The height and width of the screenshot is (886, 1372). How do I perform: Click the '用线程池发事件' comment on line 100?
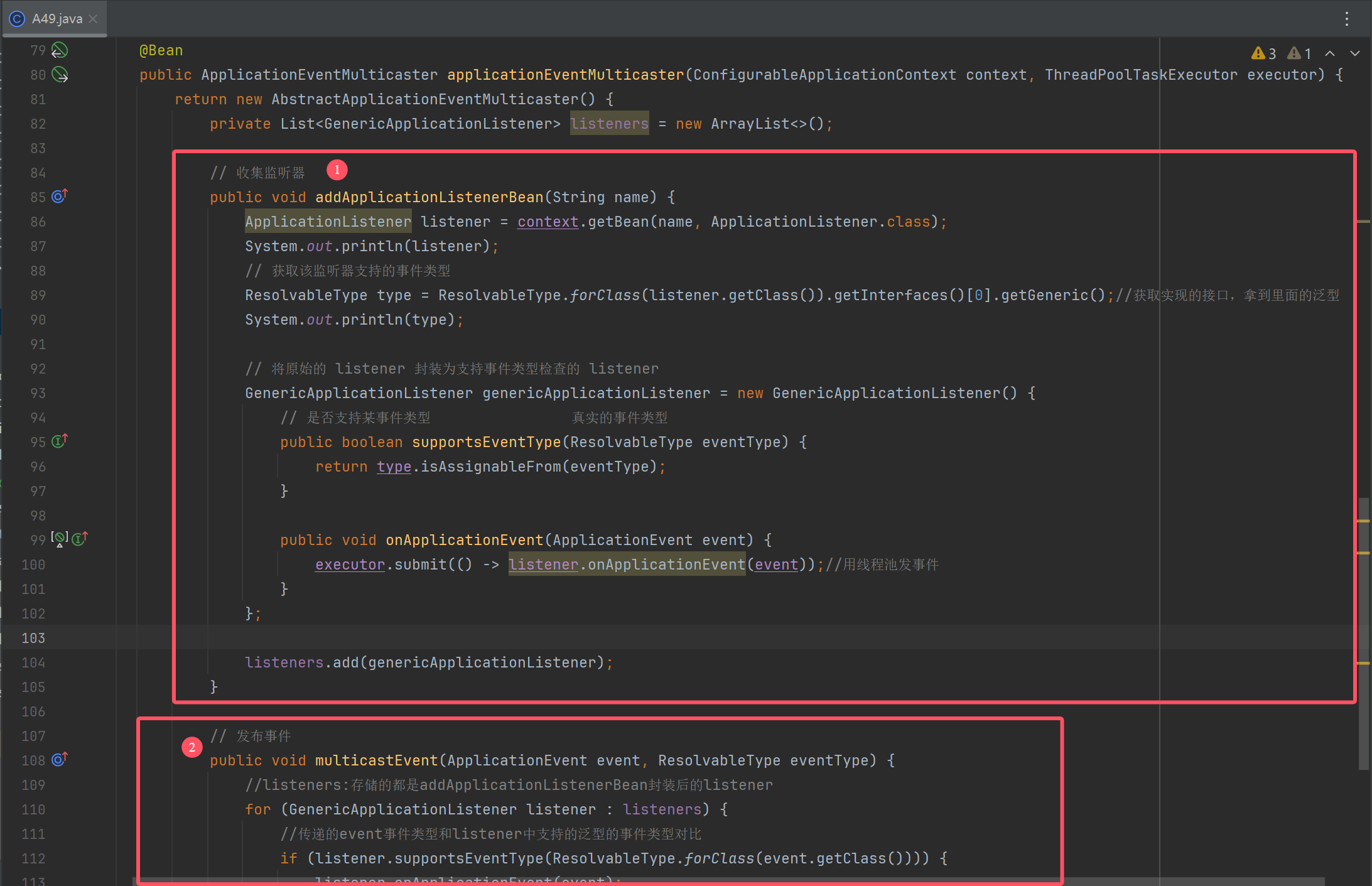pos(890,565)
